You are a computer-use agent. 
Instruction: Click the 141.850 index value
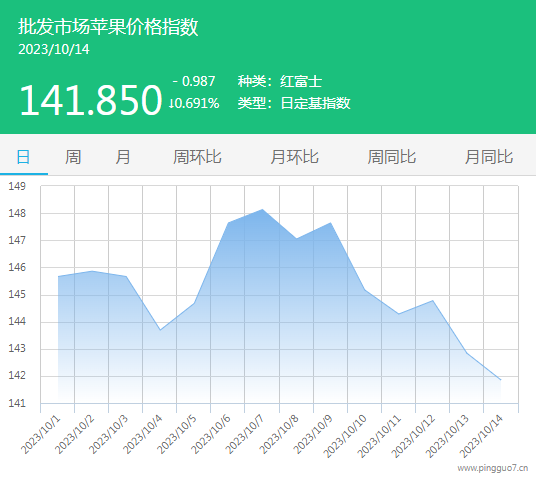click(x=91, y=100)
